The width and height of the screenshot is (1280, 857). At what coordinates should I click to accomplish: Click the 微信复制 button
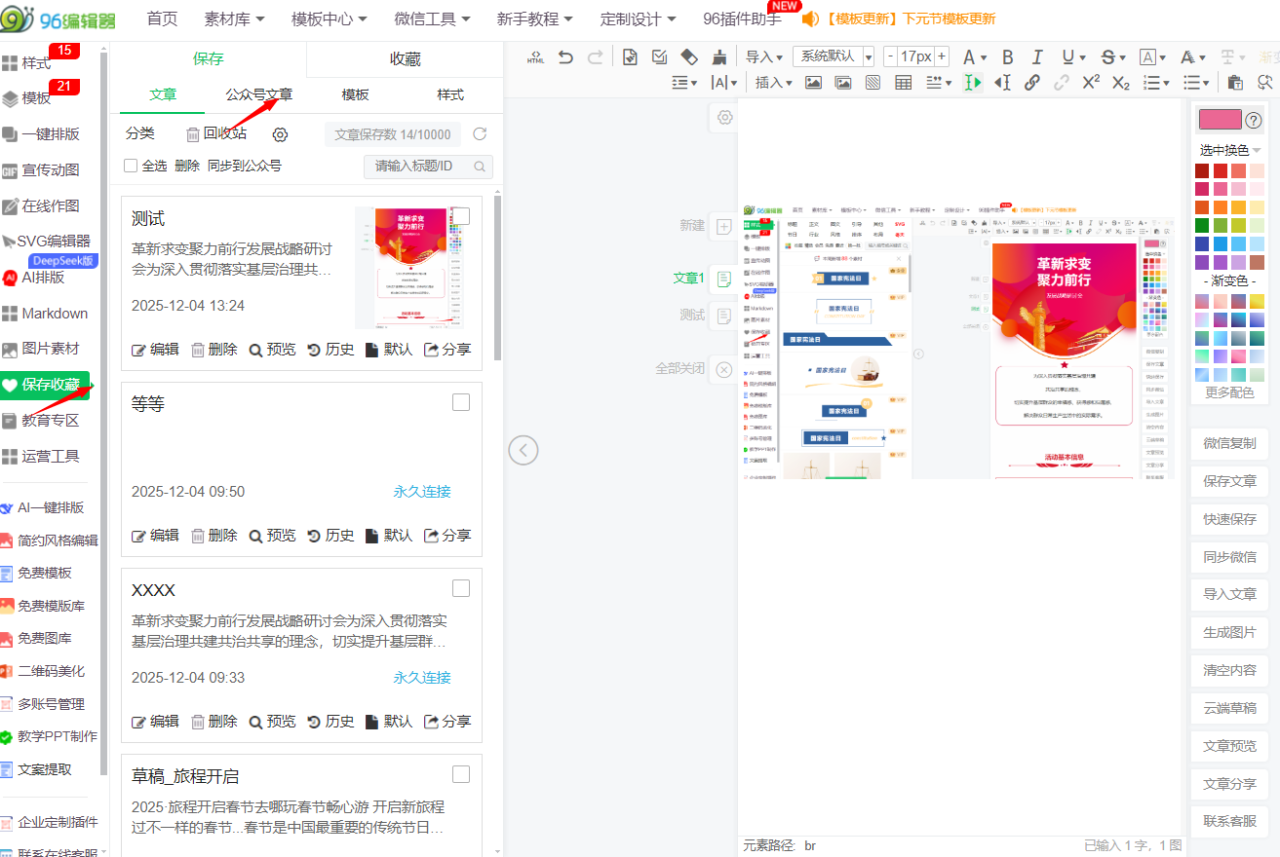point(1229,443)
